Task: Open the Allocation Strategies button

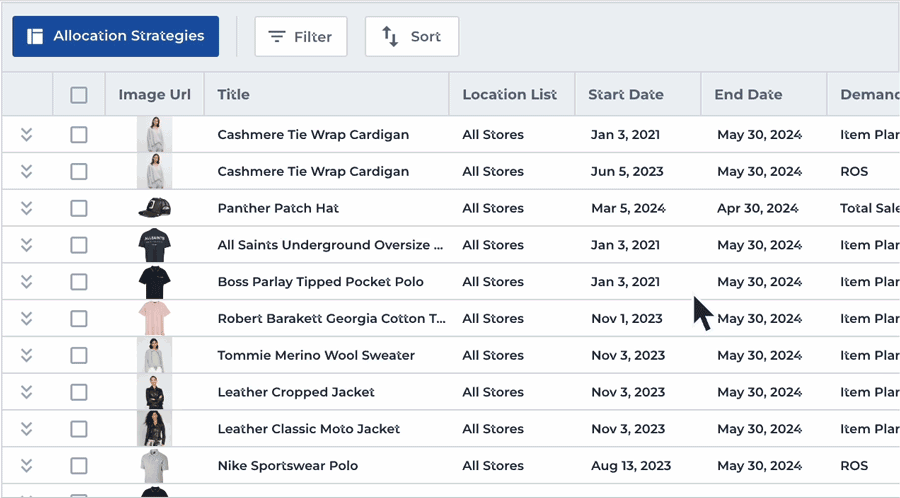Action: click(116, 37)
